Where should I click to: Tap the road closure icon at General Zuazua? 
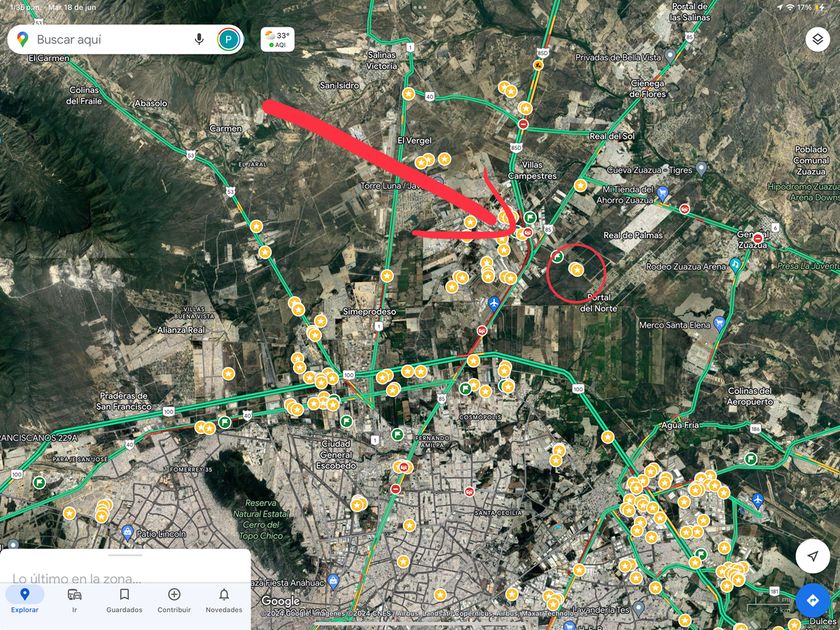tap(758, 238)
